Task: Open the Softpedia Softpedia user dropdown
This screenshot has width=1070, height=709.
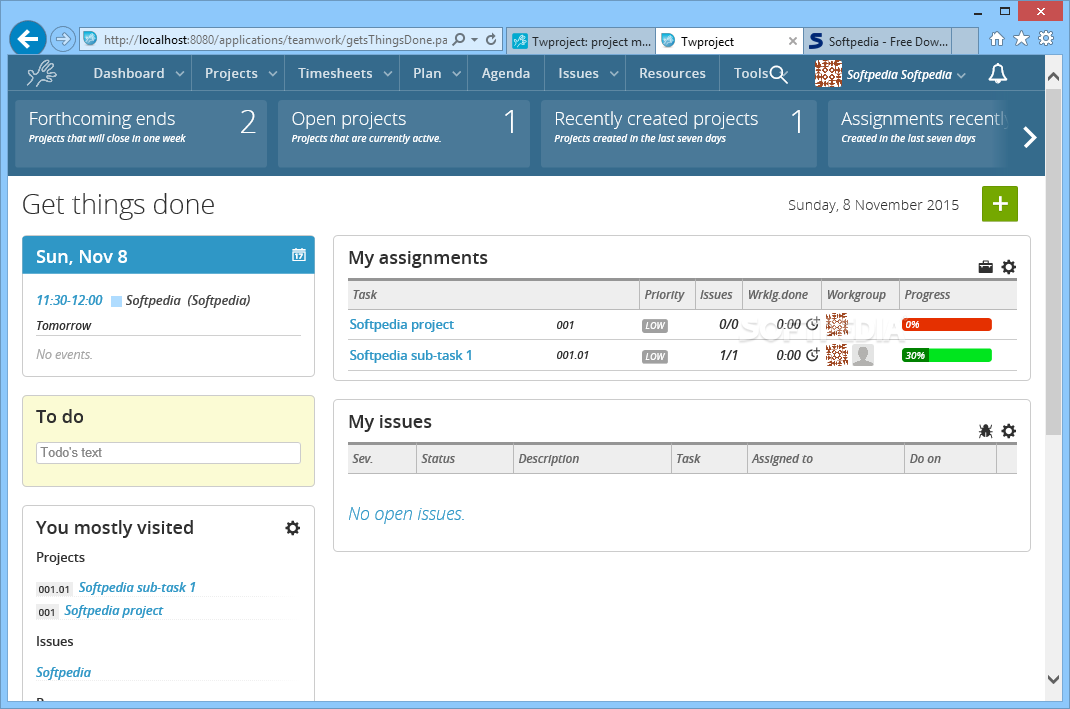Action: (x=906, y=74)
